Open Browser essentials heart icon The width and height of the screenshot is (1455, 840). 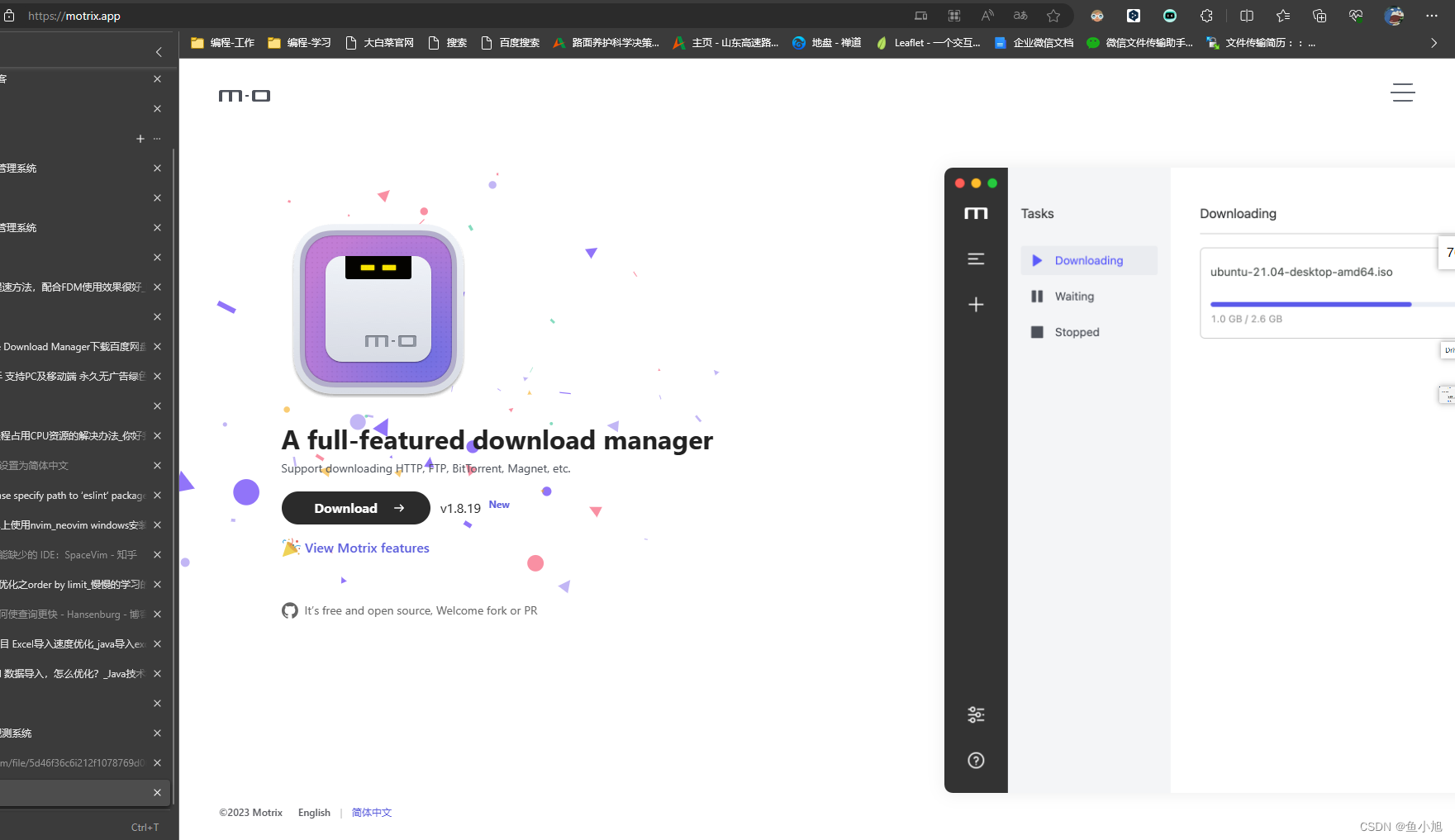click(x=1356, y=16)
